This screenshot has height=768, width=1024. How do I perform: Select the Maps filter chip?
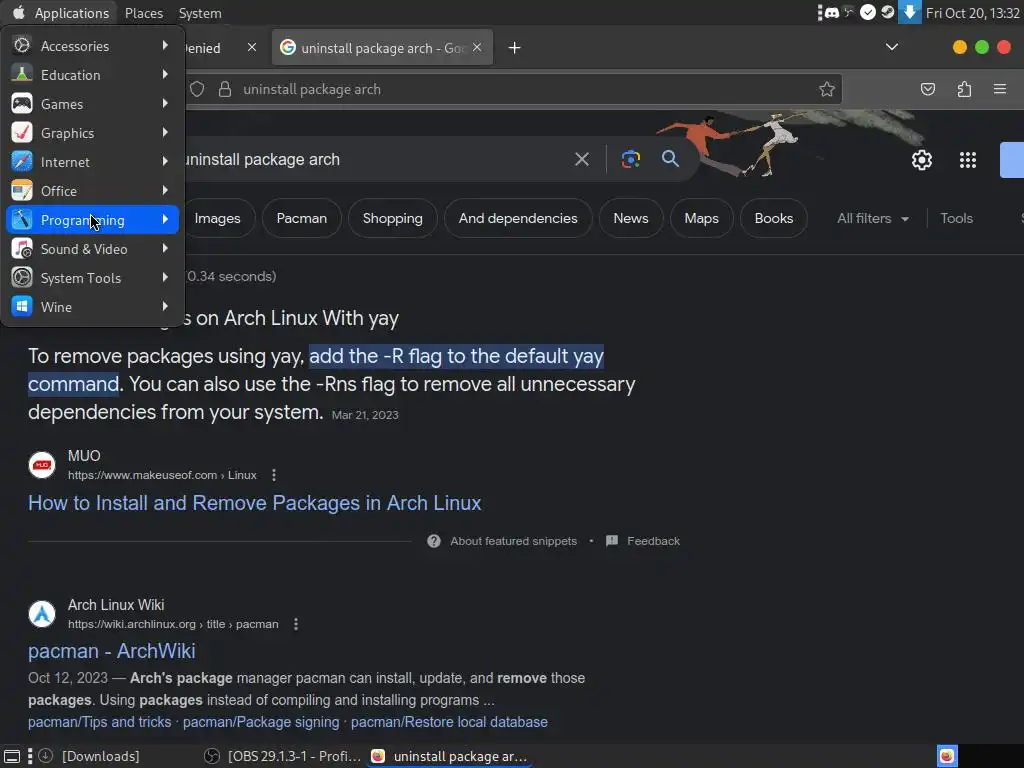[x=701, y=218]
